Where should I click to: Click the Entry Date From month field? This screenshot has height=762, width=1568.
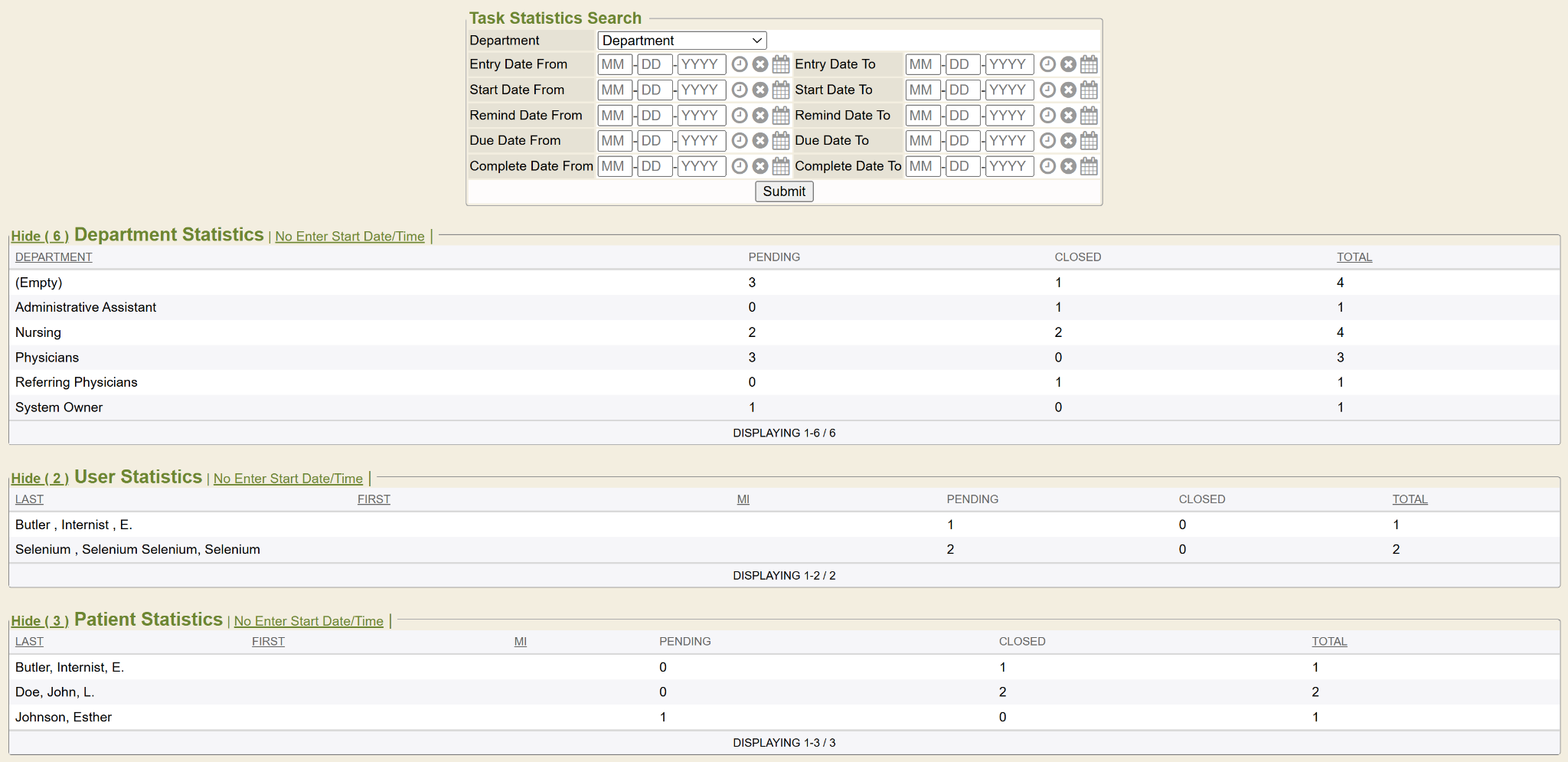coord(614,64)
